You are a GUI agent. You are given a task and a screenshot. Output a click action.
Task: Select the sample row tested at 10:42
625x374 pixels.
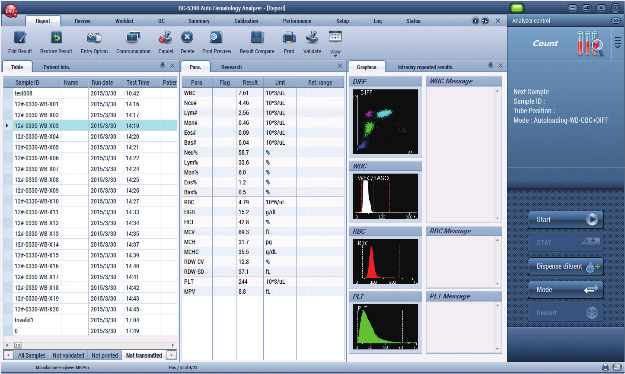pos(90,93)
